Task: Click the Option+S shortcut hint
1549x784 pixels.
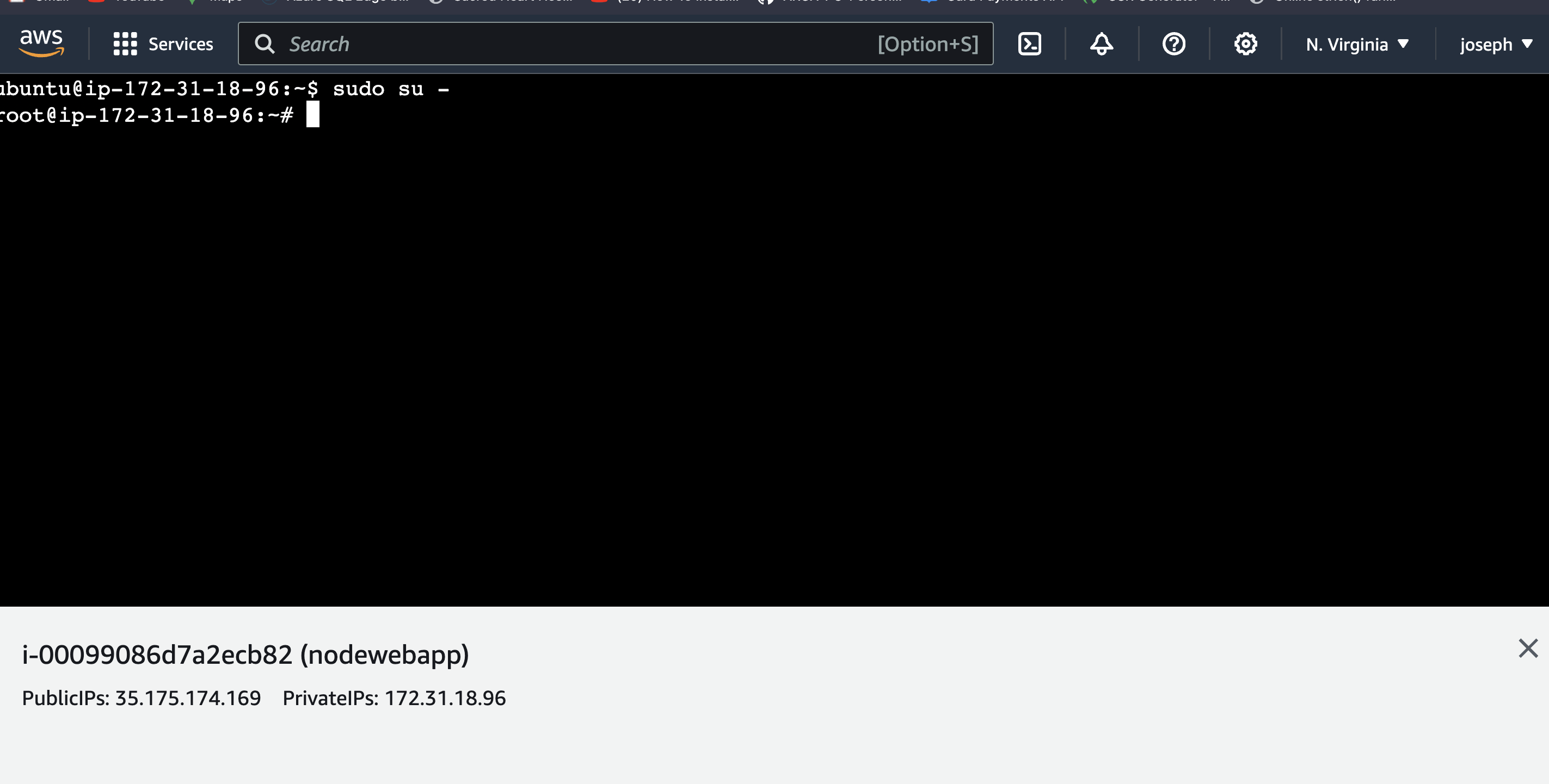Action: pyautogui.click(x=928, y=44)
